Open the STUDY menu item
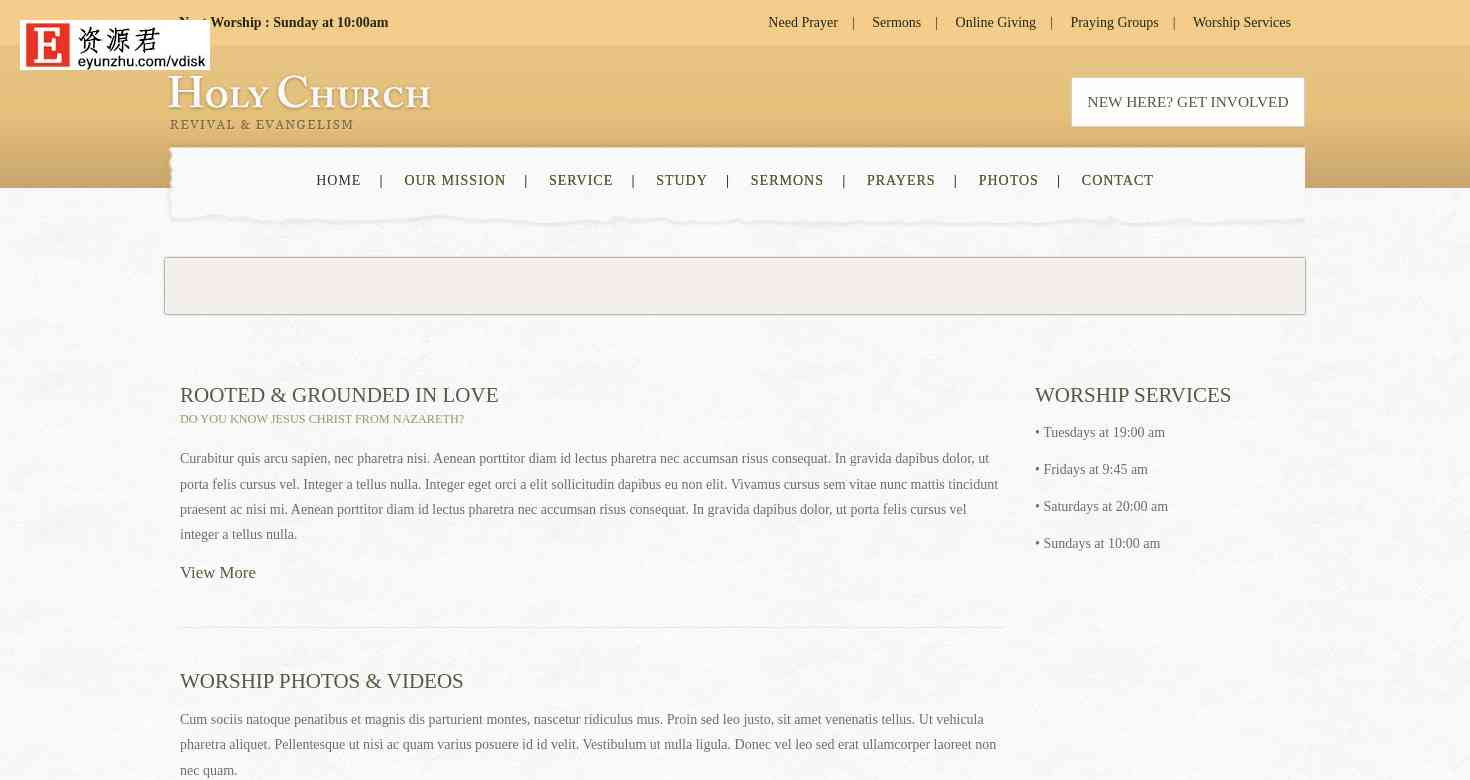Image resolution: width=1470 pixels, height=780 pixels. pyautogui.click(x=682, y=181)
